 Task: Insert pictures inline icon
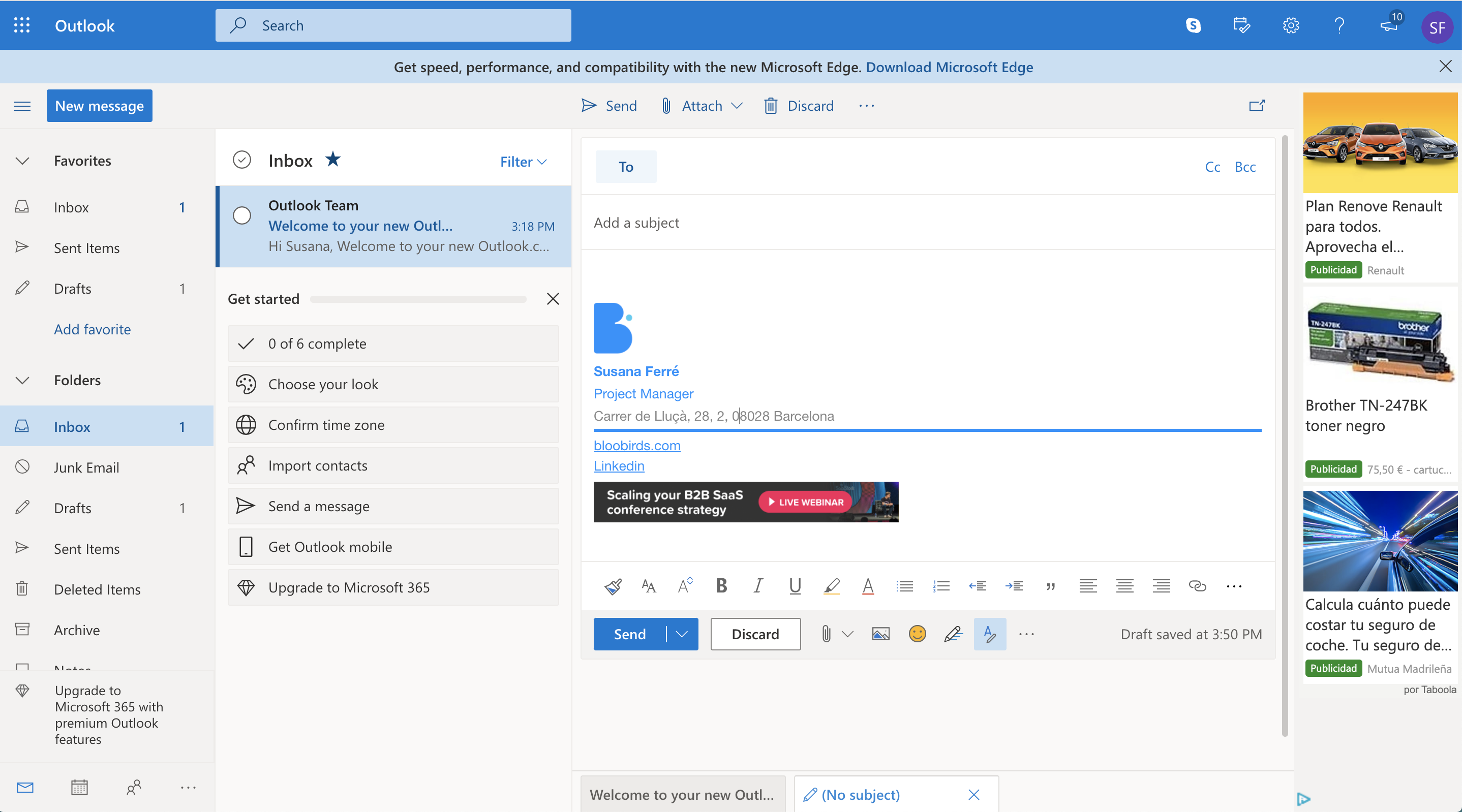pyautogui.click(x=881, y=634)
